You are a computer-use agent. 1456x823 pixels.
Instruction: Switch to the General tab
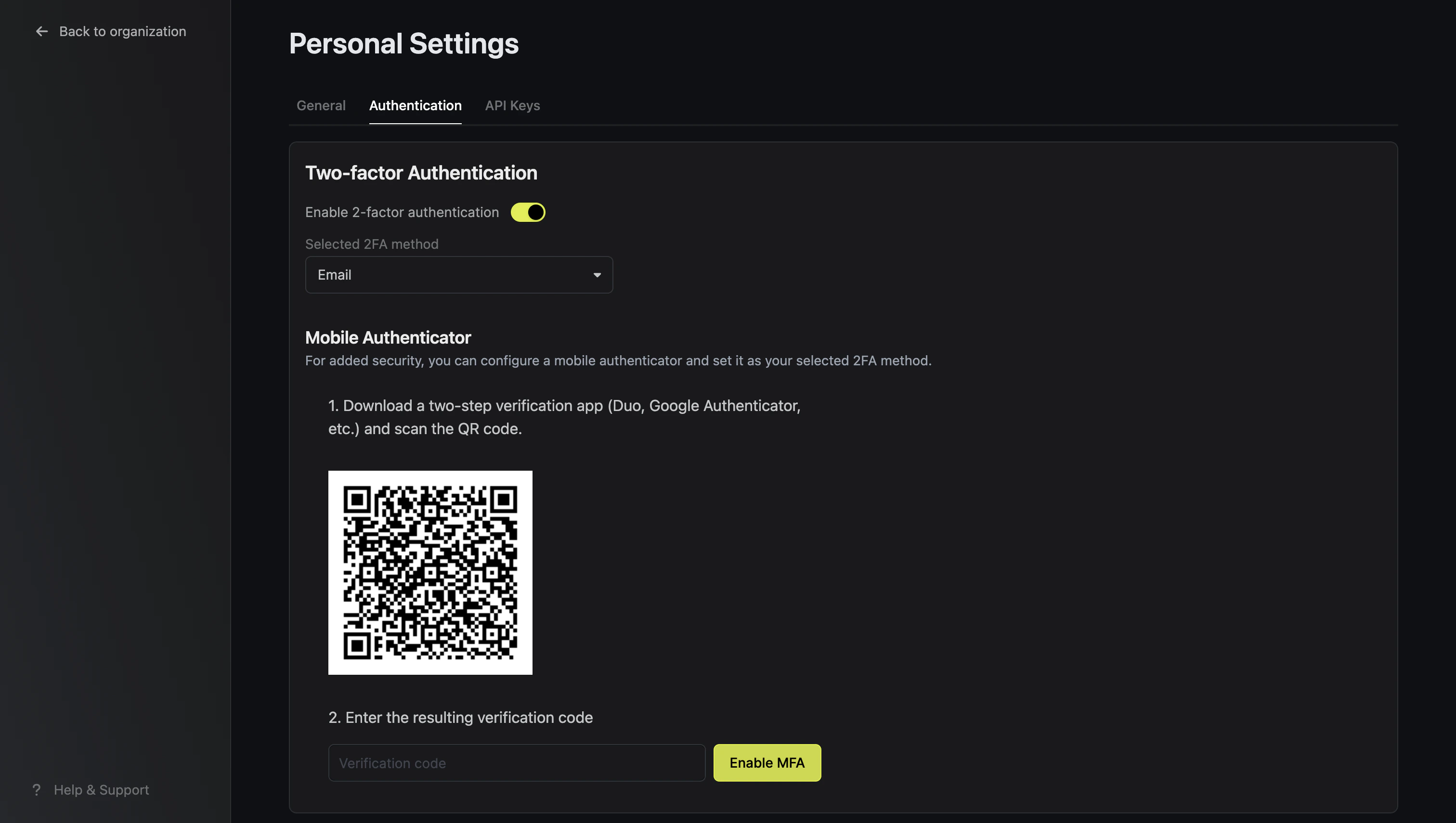pyautogui.click(x=321, y=106)
